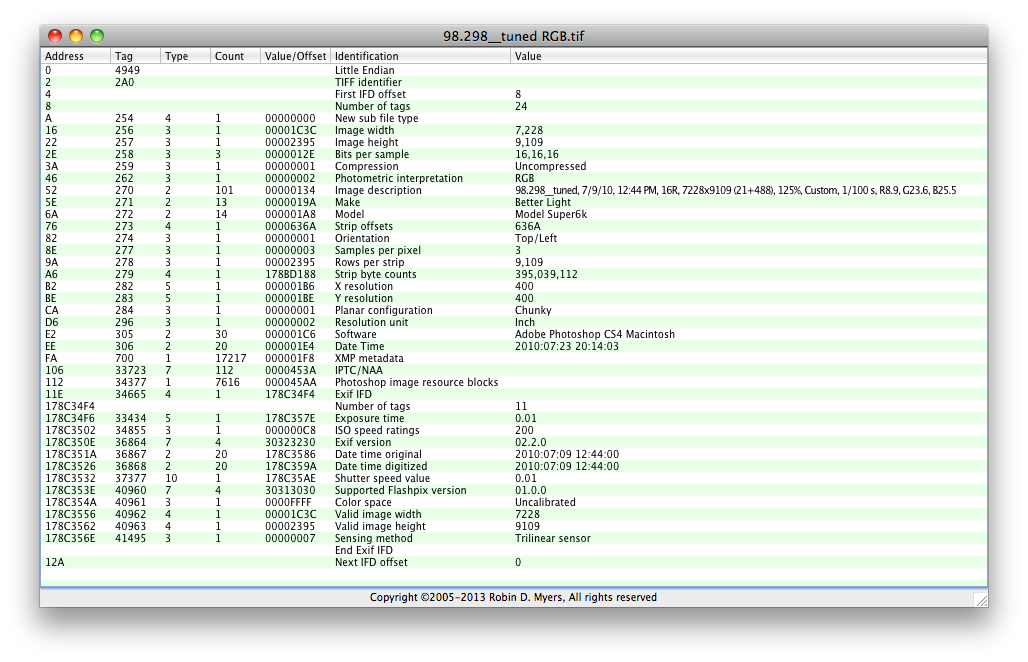Select the Software row listing Adobe Photoshop CS4
This screenshot has width=1028, height=662.
(x=400, y=334)
